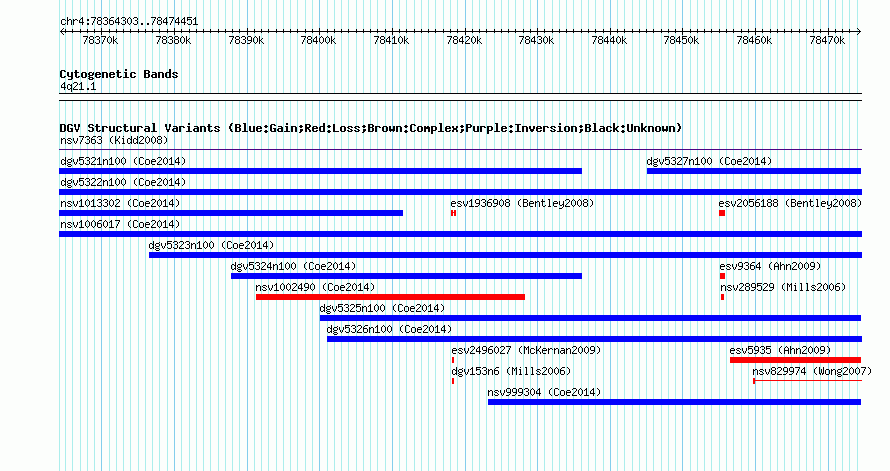
Task: Select the nsv7363 (Kidd2008) label
Action: [114, 140]
